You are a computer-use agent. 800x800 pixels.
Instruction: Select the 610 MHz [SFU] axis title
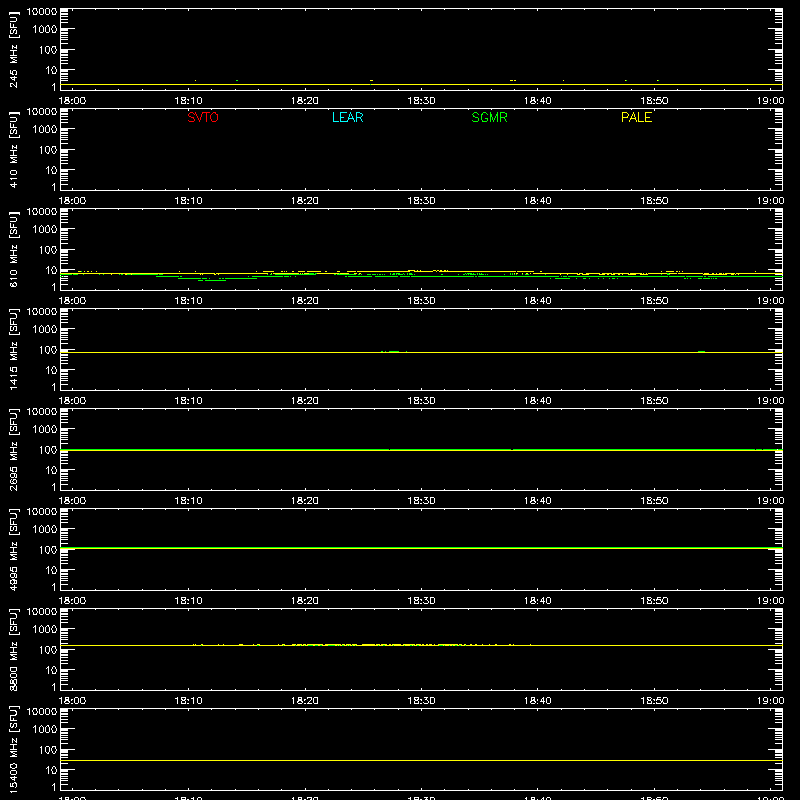tap(13, 250)
